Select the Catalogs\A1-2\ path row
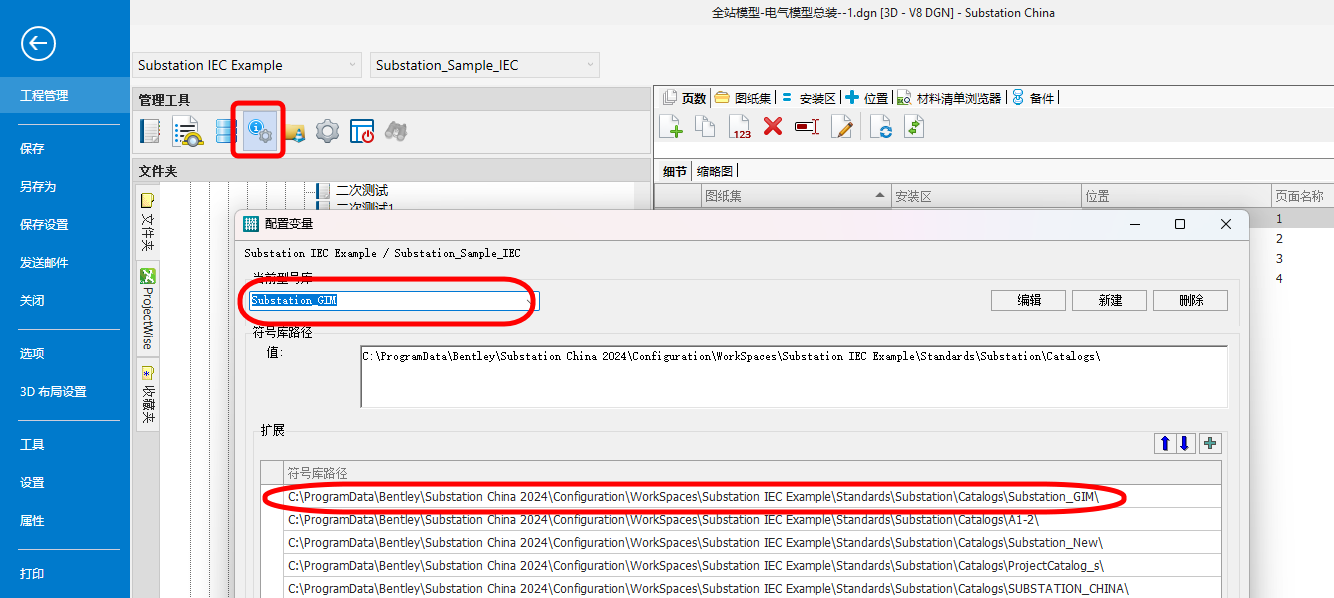The height and width of the screenshot is (598, 1334). pyautogui.click(x=753, y=519)
